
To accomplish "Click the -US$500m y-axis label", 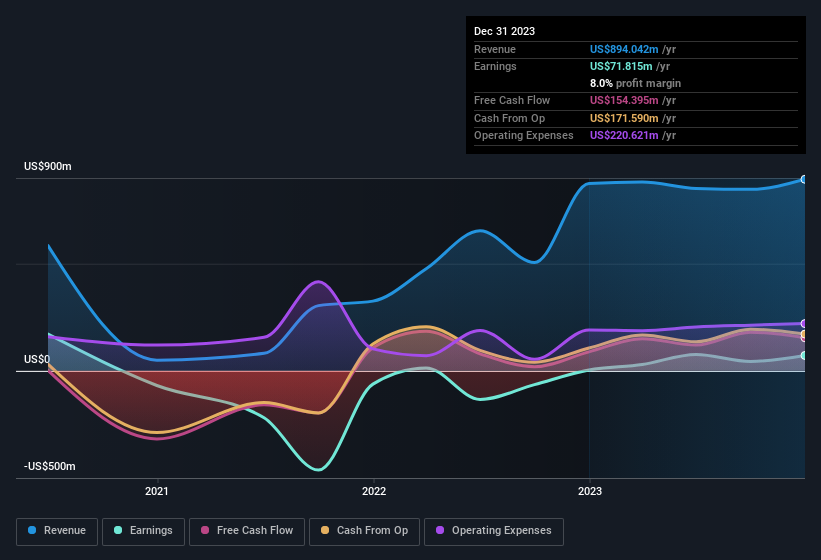I will click(50, 466).
